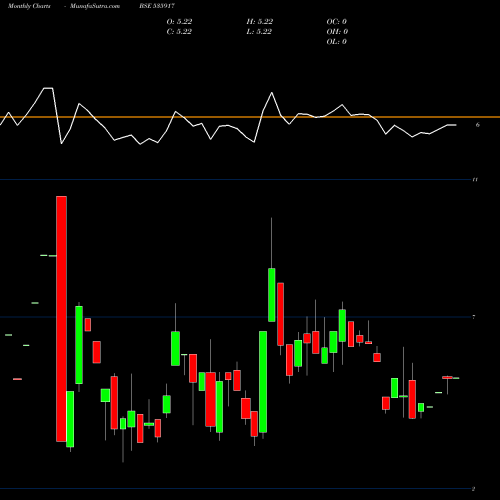Click the 'BSE 535917' symbol text
This screenshot has width=500, height=500.
[x=157, y=6]
